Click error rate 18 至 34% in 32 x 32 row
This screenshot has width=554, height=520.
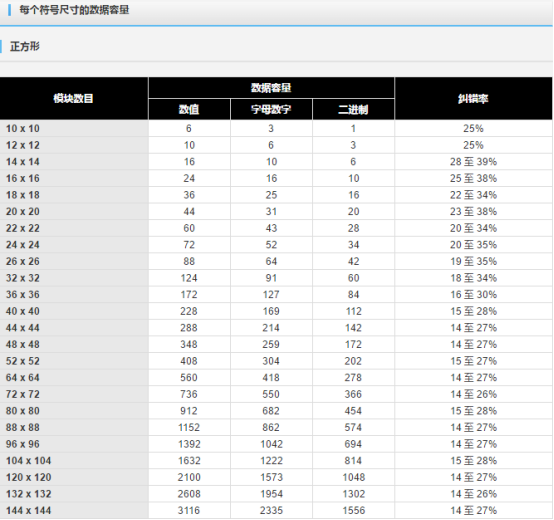tap(473, 278)
